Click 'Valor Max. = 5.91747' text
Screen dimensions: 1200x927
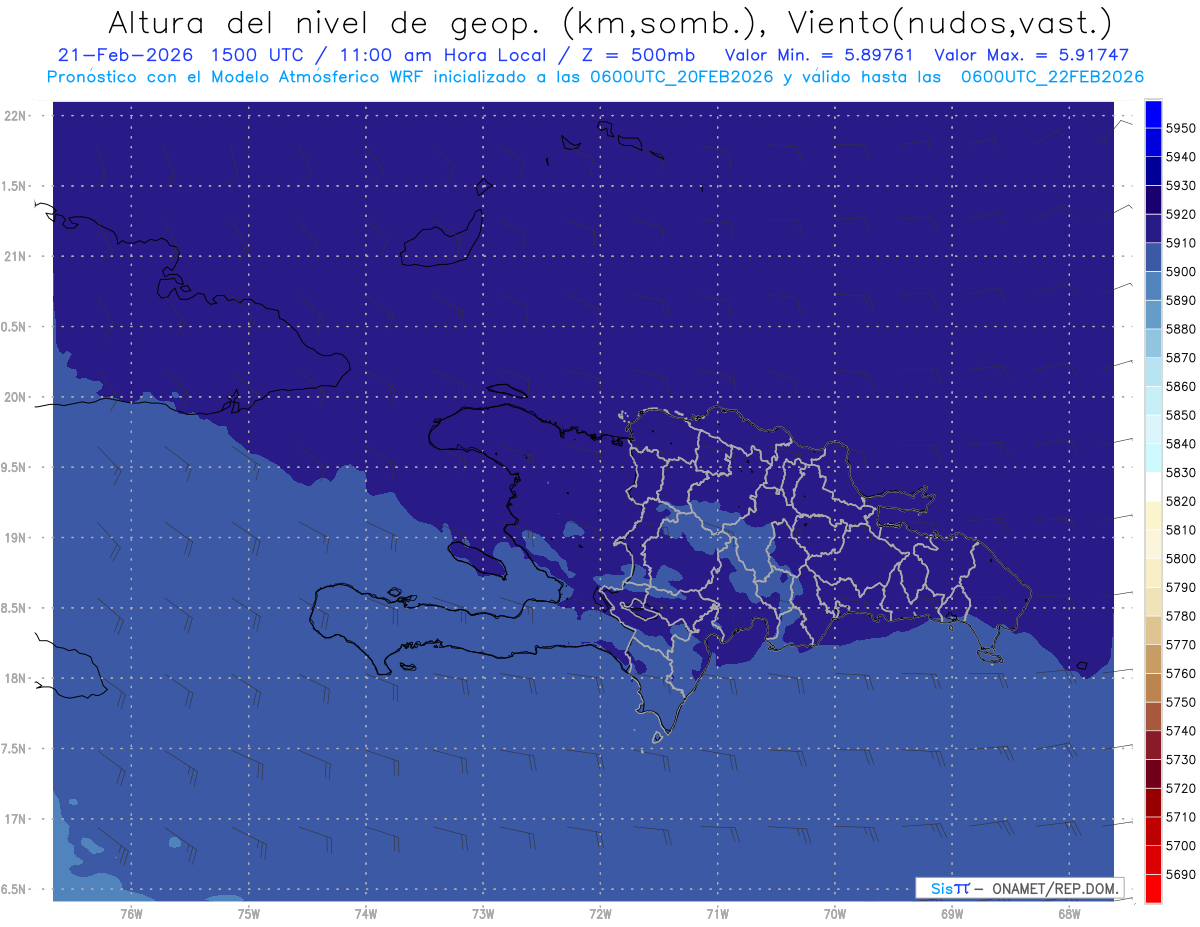(x=1031, y=55)
